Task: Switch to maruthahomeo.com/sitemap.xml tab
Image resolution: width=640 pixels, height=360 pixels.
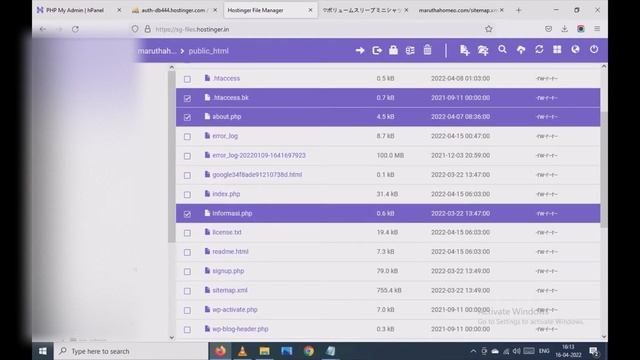Action: (x=461, y=10)
